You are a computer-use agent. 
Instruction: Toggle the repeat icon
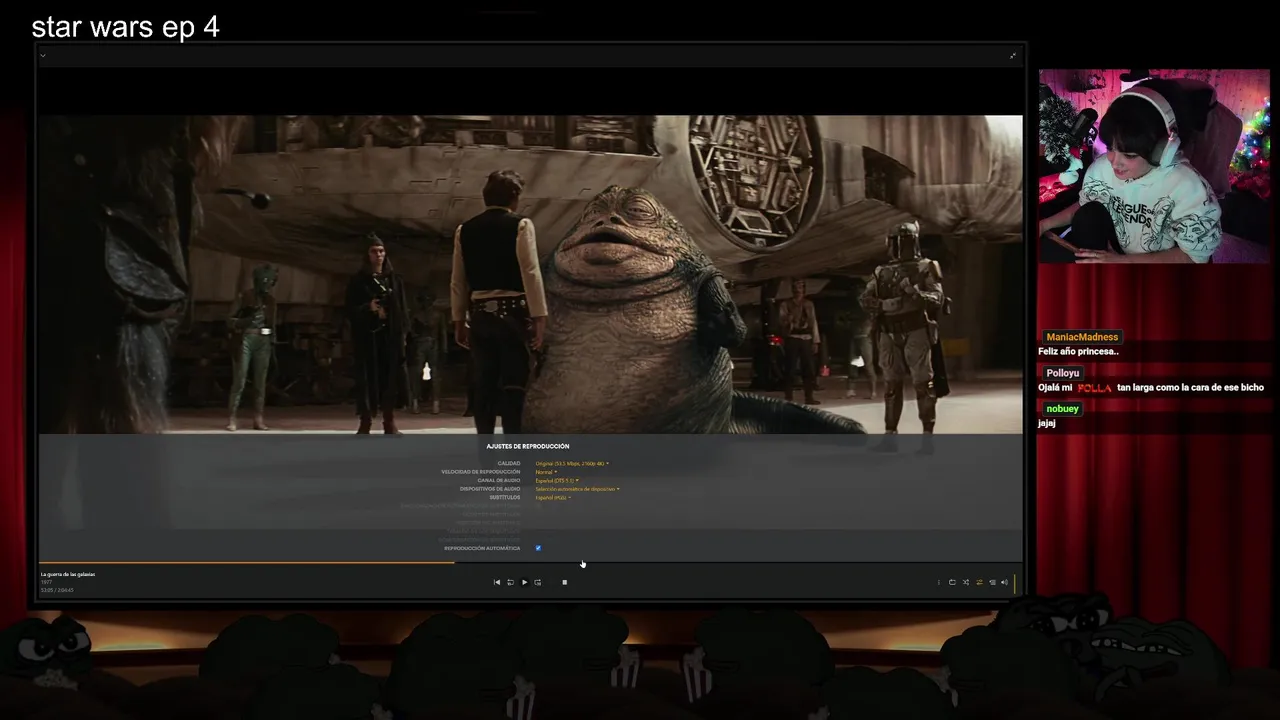click(x=952, y=582)
